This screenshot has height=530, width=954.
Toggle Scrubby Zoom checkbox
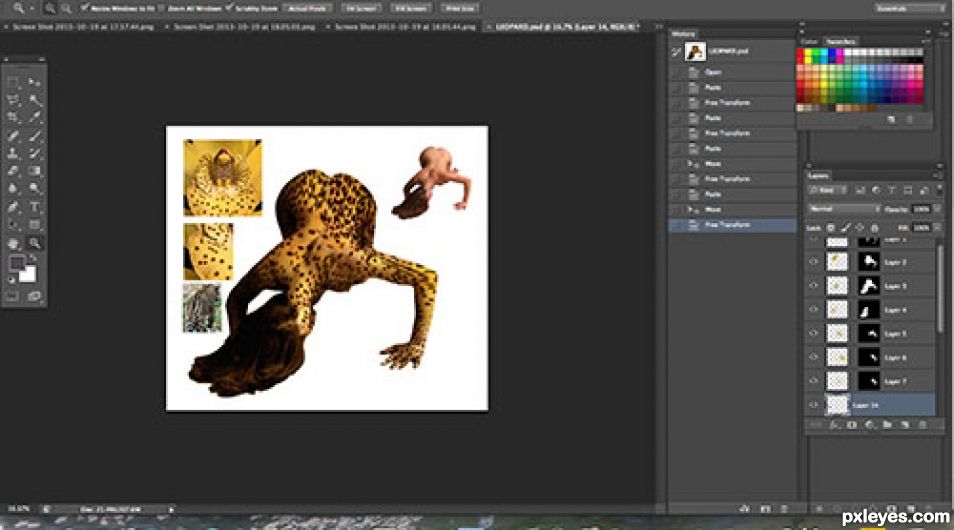pyautogui.click(x=229, y=8)
